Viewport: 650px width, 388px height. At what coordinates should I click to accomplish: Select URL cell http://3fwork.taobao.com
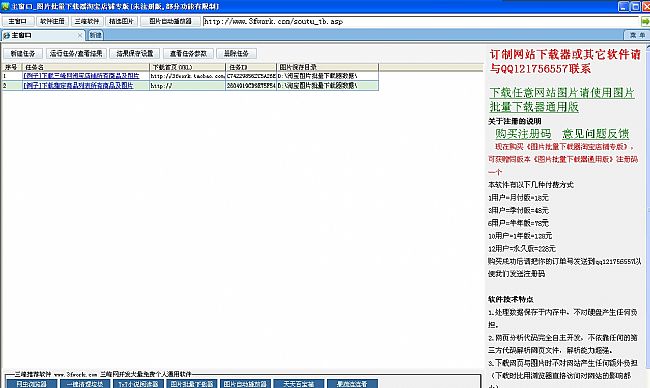(187, 76)
